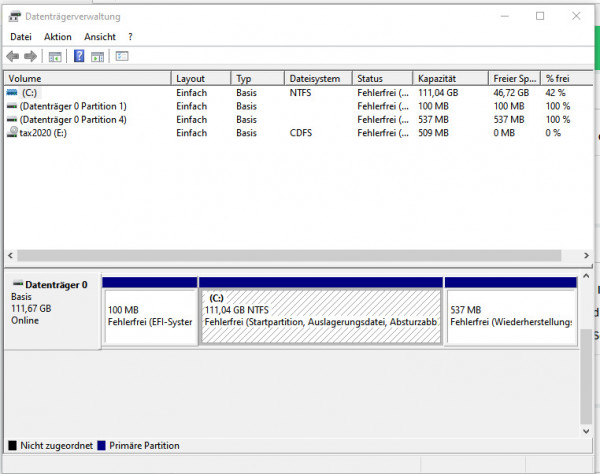
Task: Close the Datenträgerverwaltung window
Action: click(x=576, y=16)
